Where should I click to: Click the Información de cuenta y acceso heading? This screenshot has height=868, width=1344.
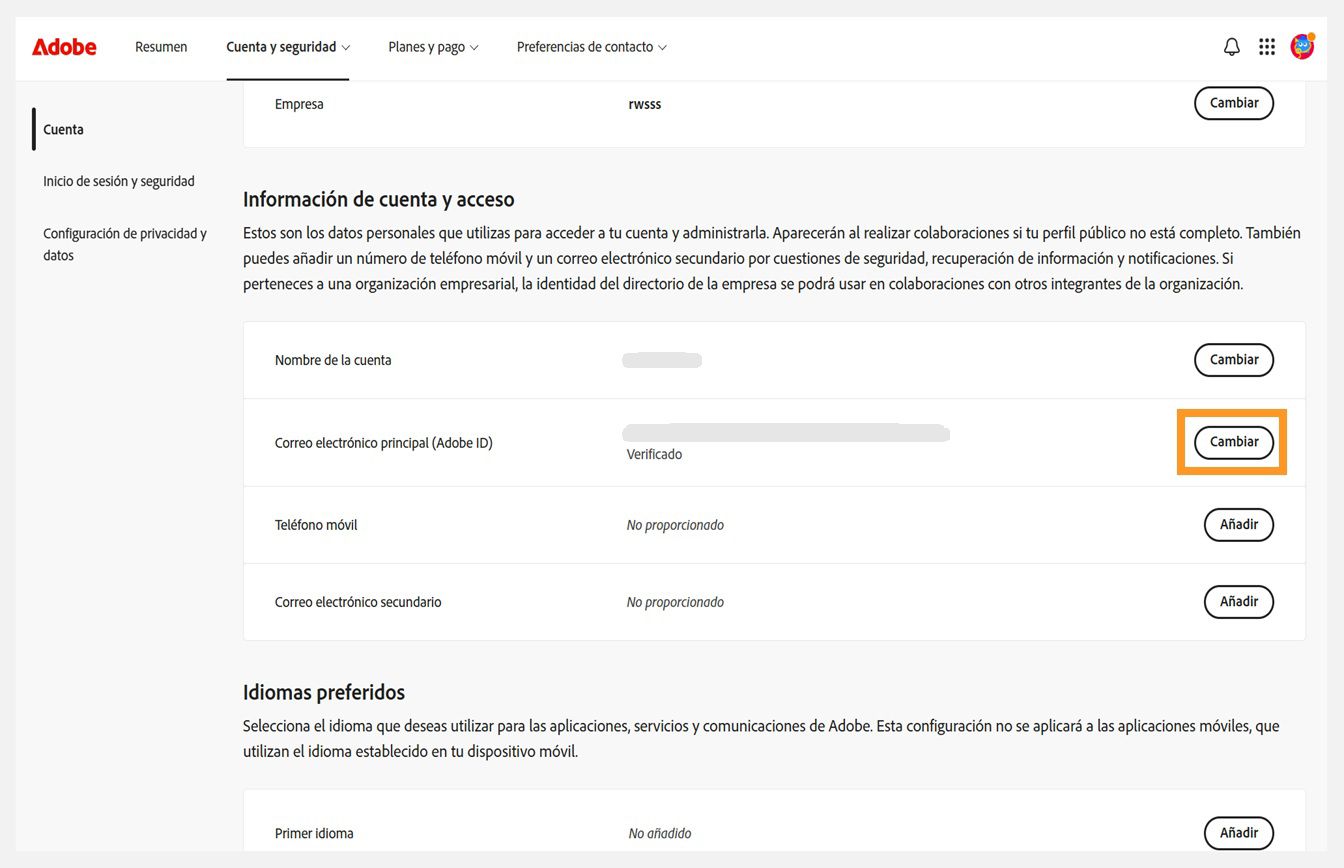tap(378, 199)
